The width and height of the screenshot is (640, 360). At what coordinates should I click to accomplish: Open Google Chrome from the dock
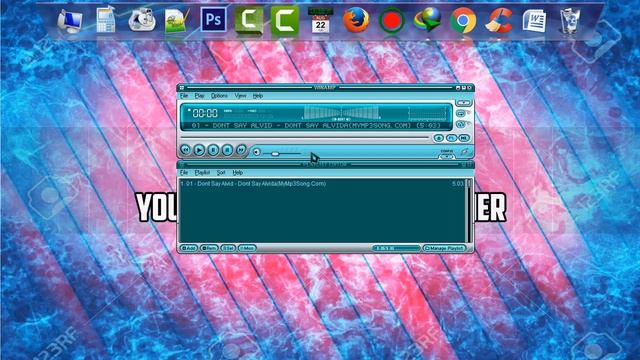pyautogui.click(x=463, y=20)
